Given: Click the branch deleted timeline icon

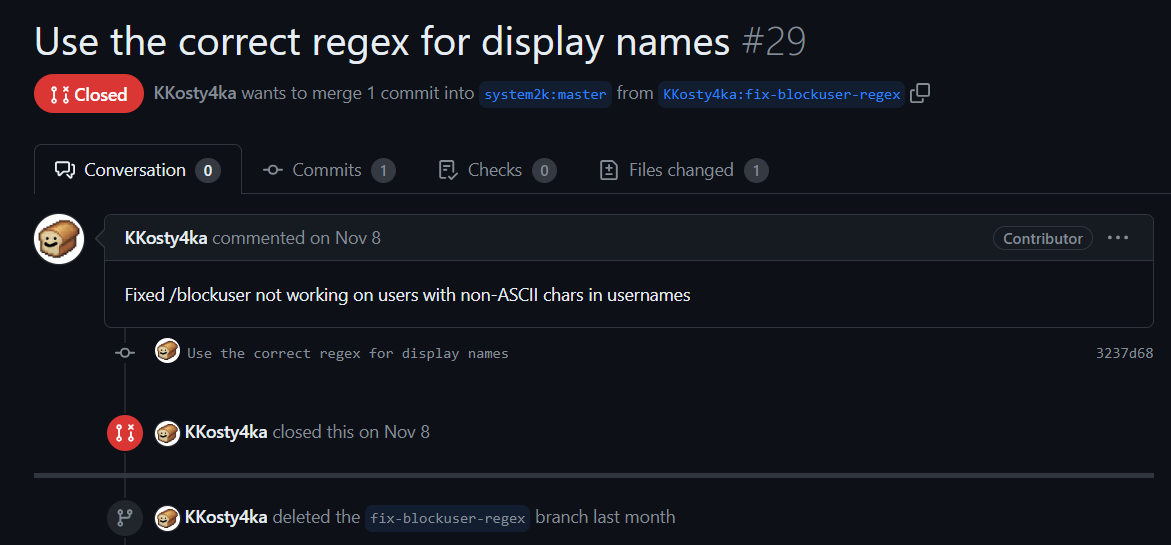Looking at the screenshot, I should pyautogui.click(x=125, y=517).
